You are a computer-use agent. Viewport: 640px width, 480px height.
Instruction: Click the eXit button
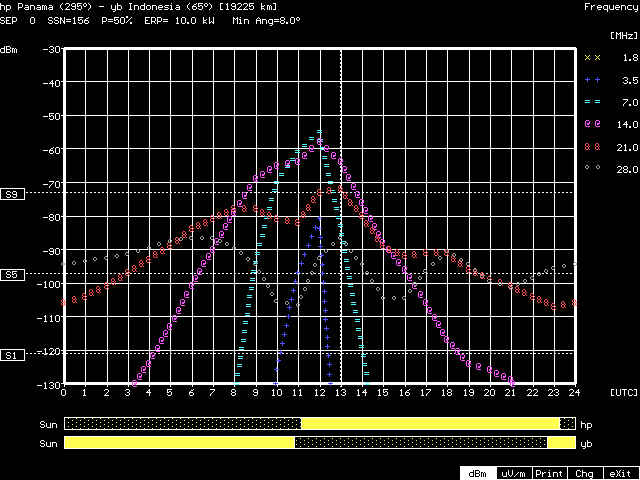(620, 473)
